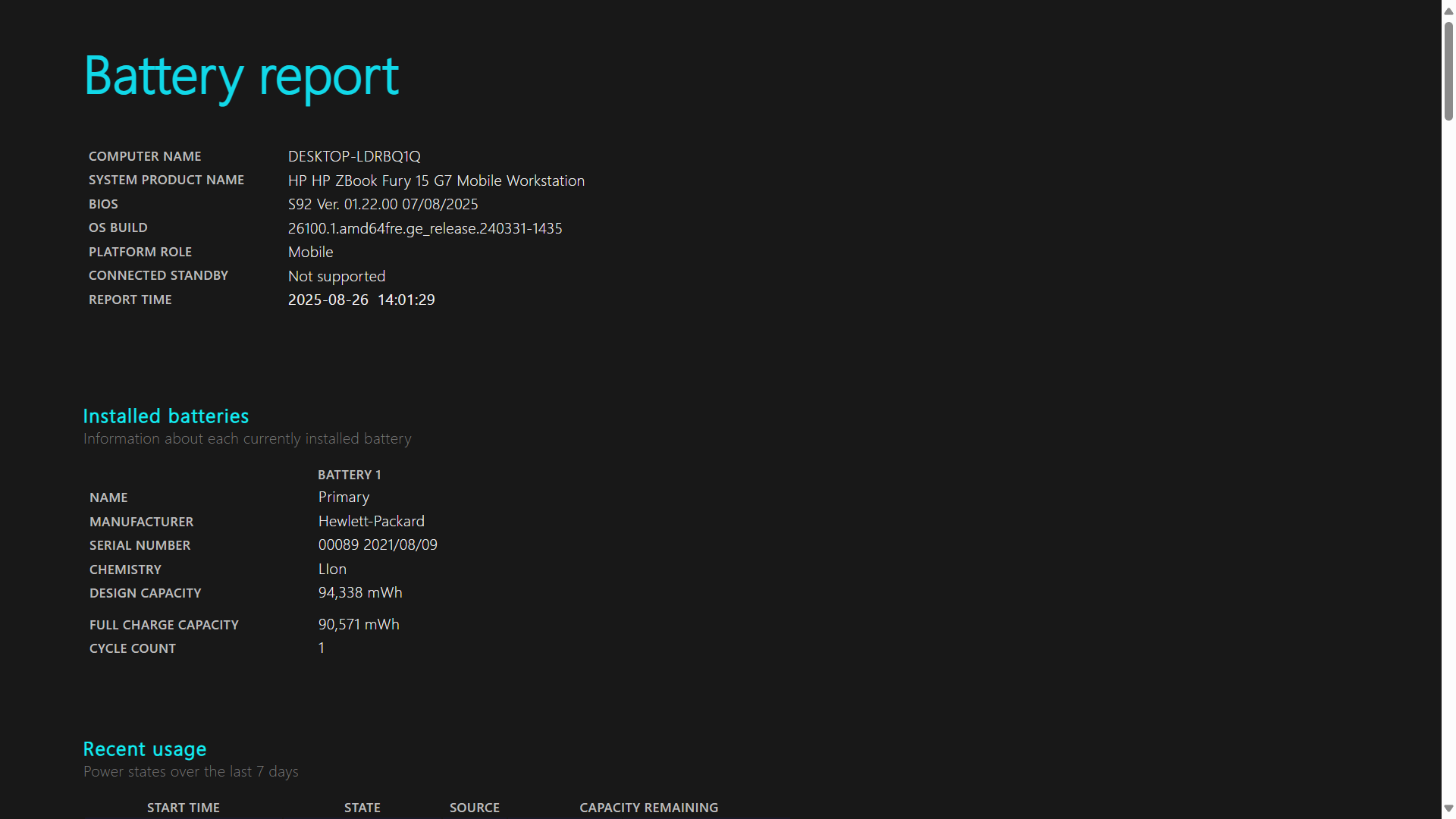1456x819 pixels.
Task: Click the vertical scrollbar thumb
Action: (1448, 71)
